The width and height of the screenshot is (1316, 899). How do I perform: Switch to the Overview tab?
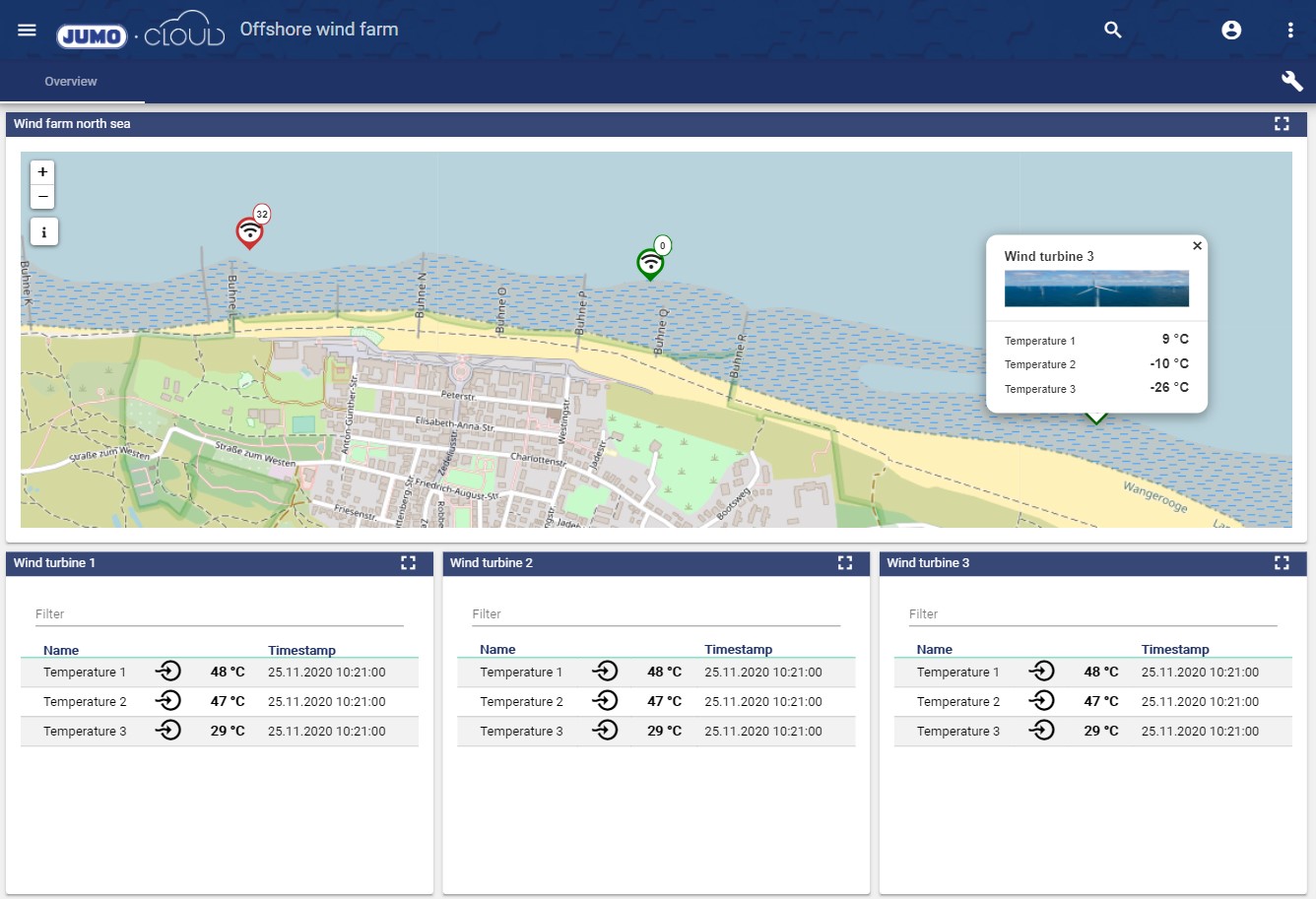71,81
